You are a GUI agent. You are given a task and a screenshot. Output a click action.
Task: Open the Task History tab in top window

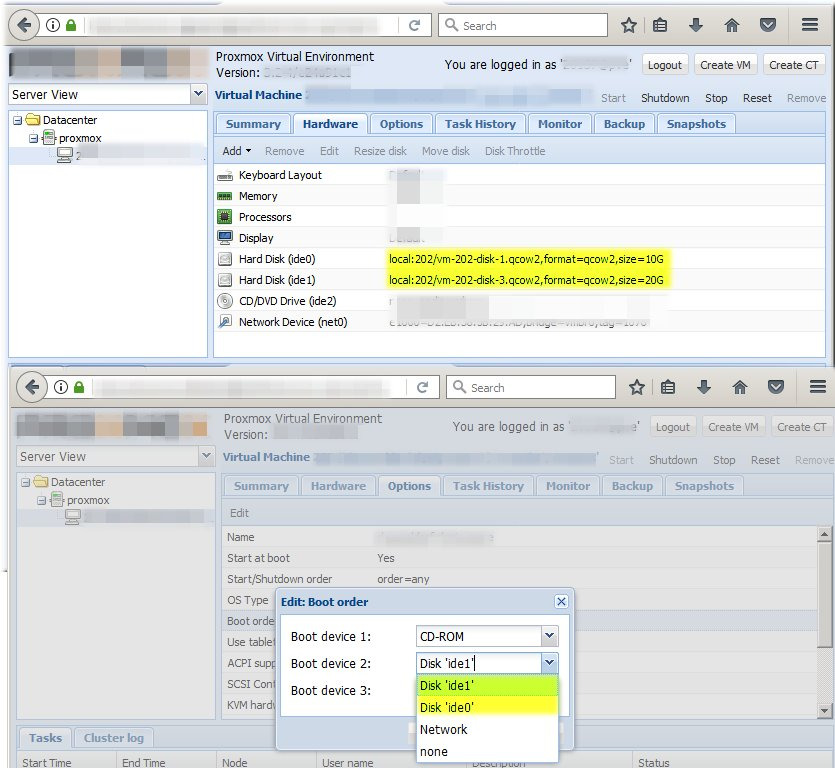pos(480,124)
